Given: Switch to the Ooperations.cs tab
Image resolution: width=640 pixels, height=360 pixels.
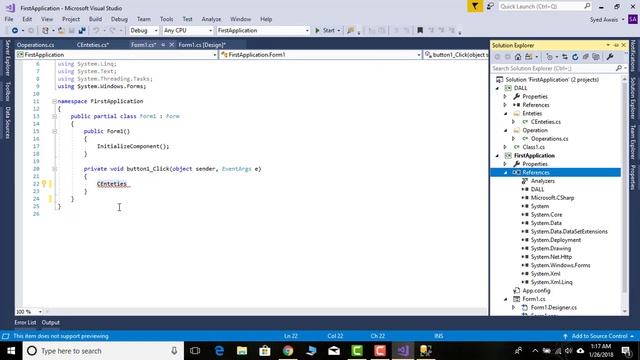Looking at the screenshot, I should click(x=36, y=45).
